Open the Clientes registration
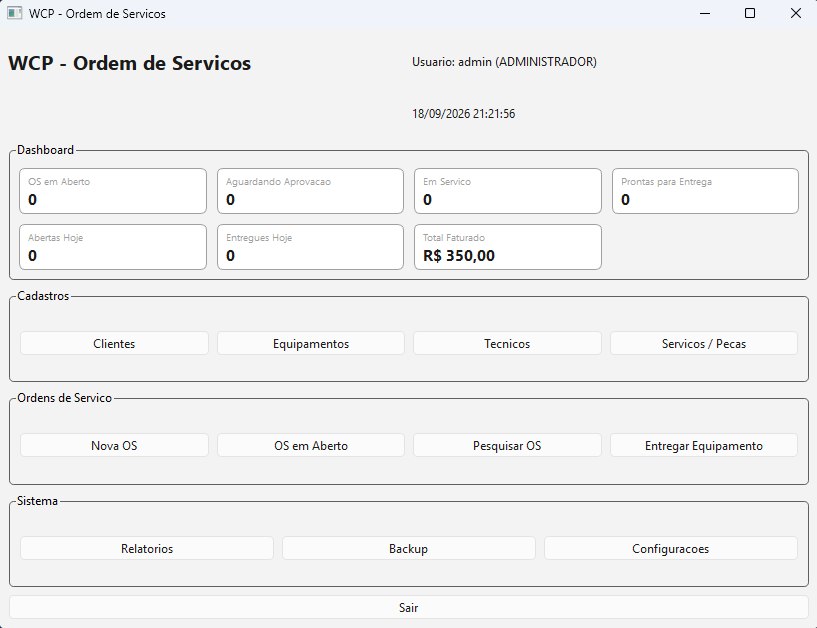Viewport: 817px width, 628px height. click(x=114, y=343)
